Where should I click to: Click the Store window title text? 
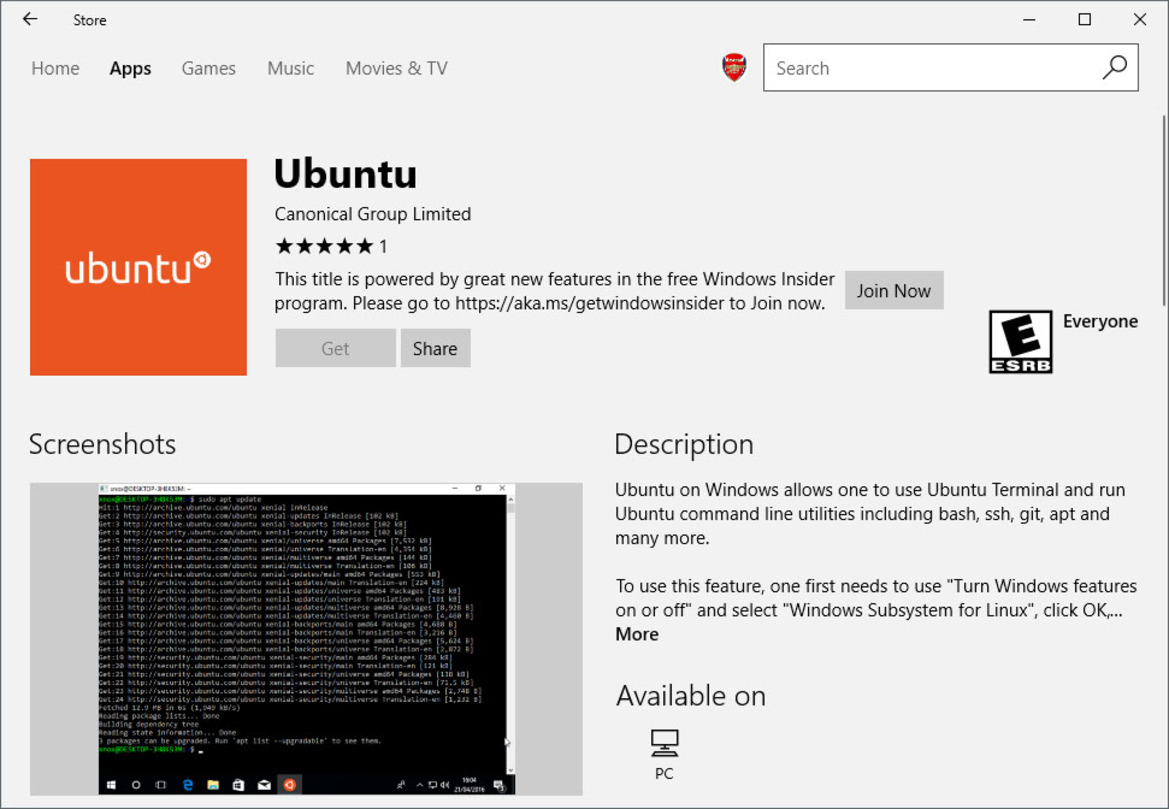(89, 20)
